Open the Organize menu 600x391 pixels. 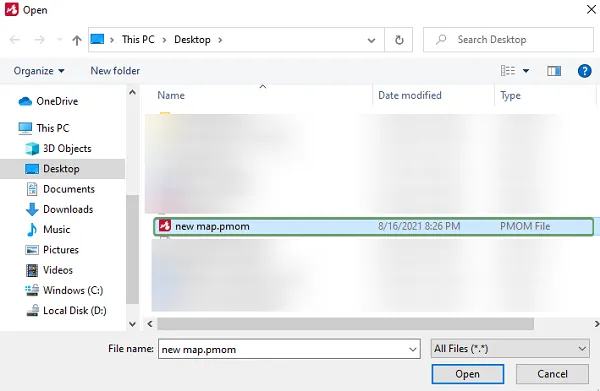[39, 71]
